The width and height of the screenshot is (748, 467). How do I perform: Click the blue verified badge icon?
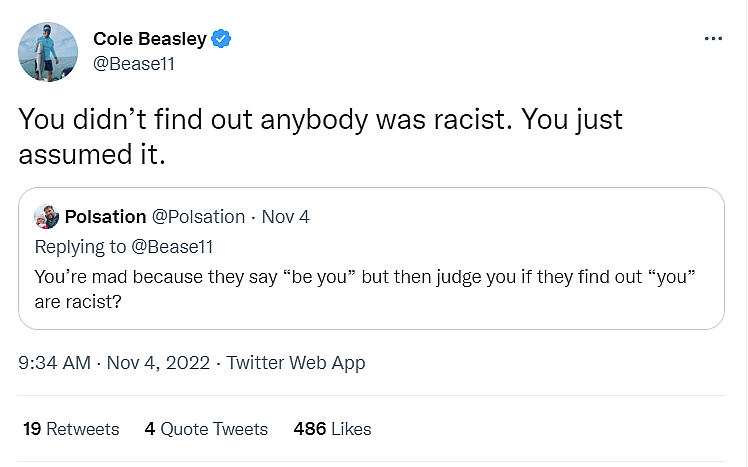click(x=221, y=39)
